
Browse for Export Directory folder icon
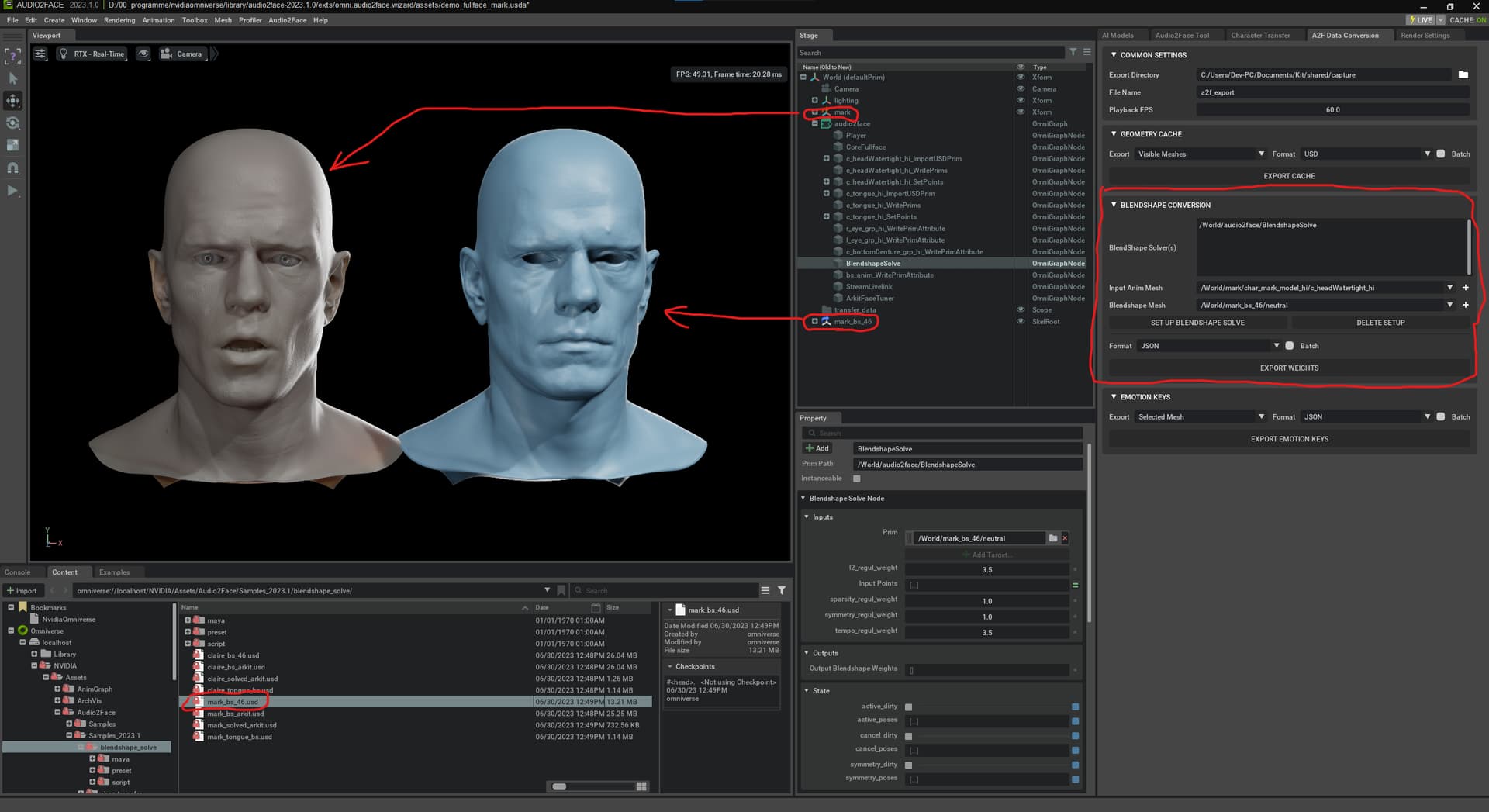click(1463, 75)
